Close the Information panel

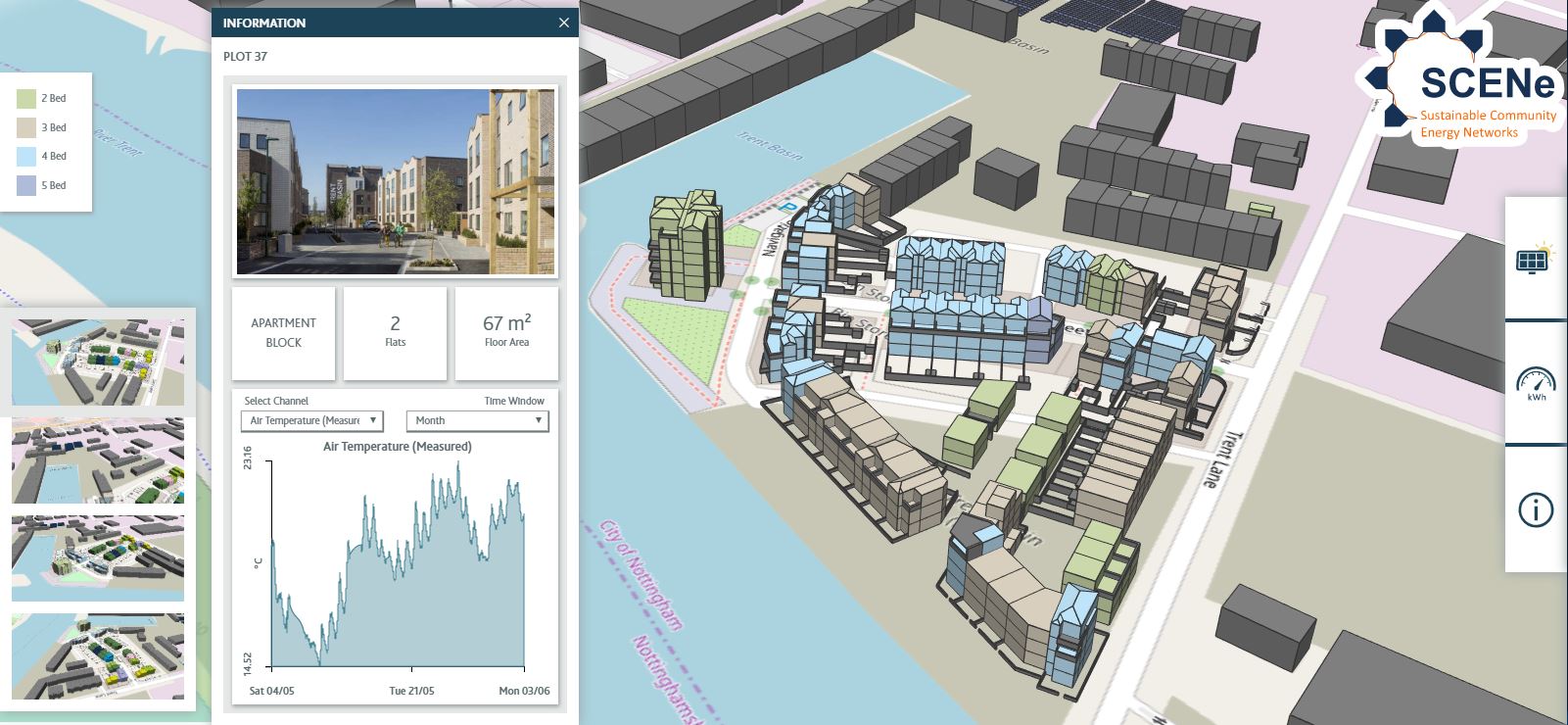563,23
